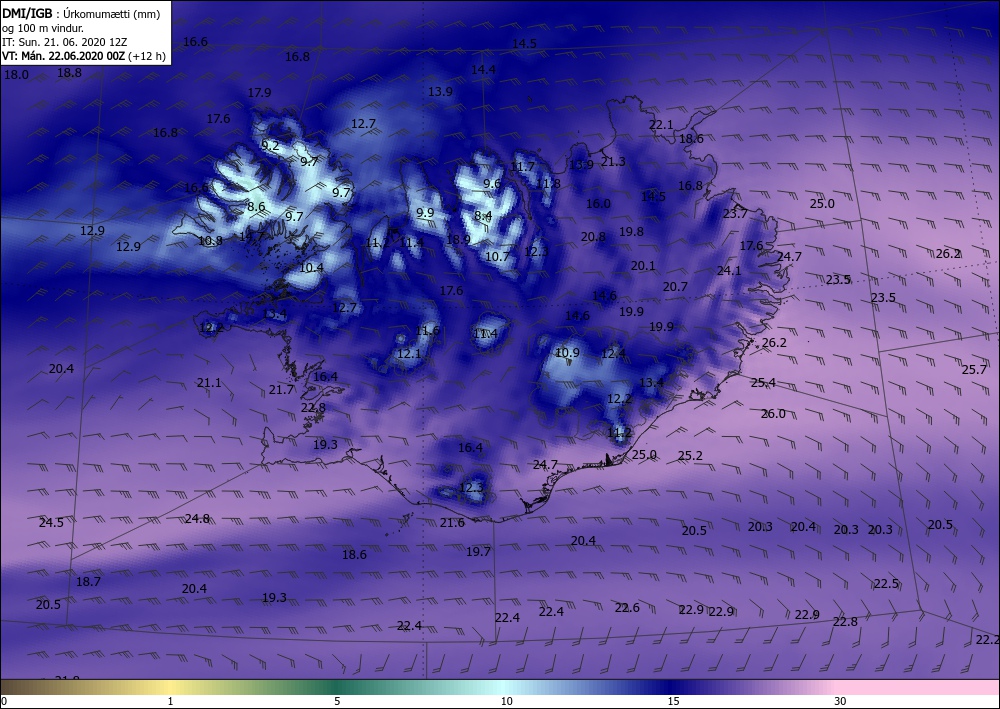Screen dimensions: 1000x709
Task: Click the 19.8 value on the map
Action: [631, 231]
